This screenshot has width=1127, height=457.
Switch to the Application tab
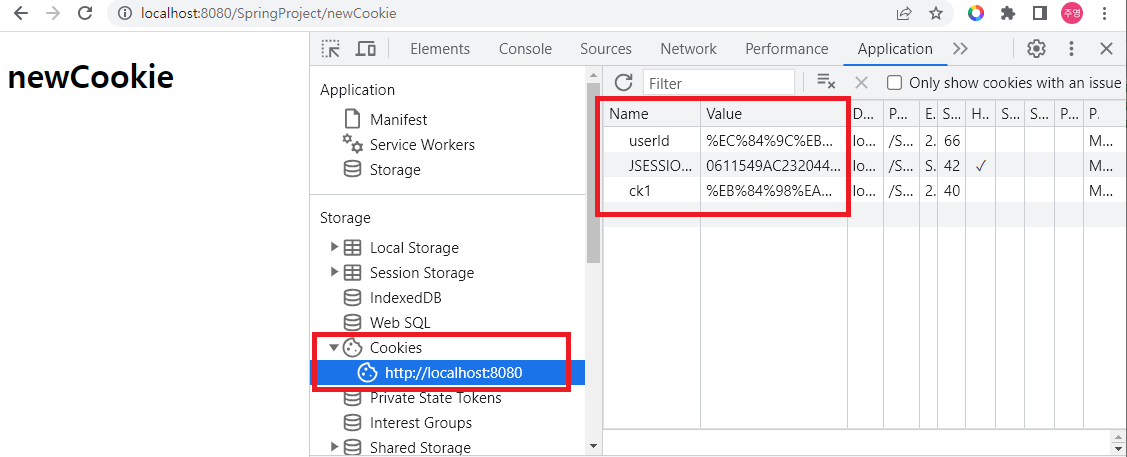[x=895, y=49]
